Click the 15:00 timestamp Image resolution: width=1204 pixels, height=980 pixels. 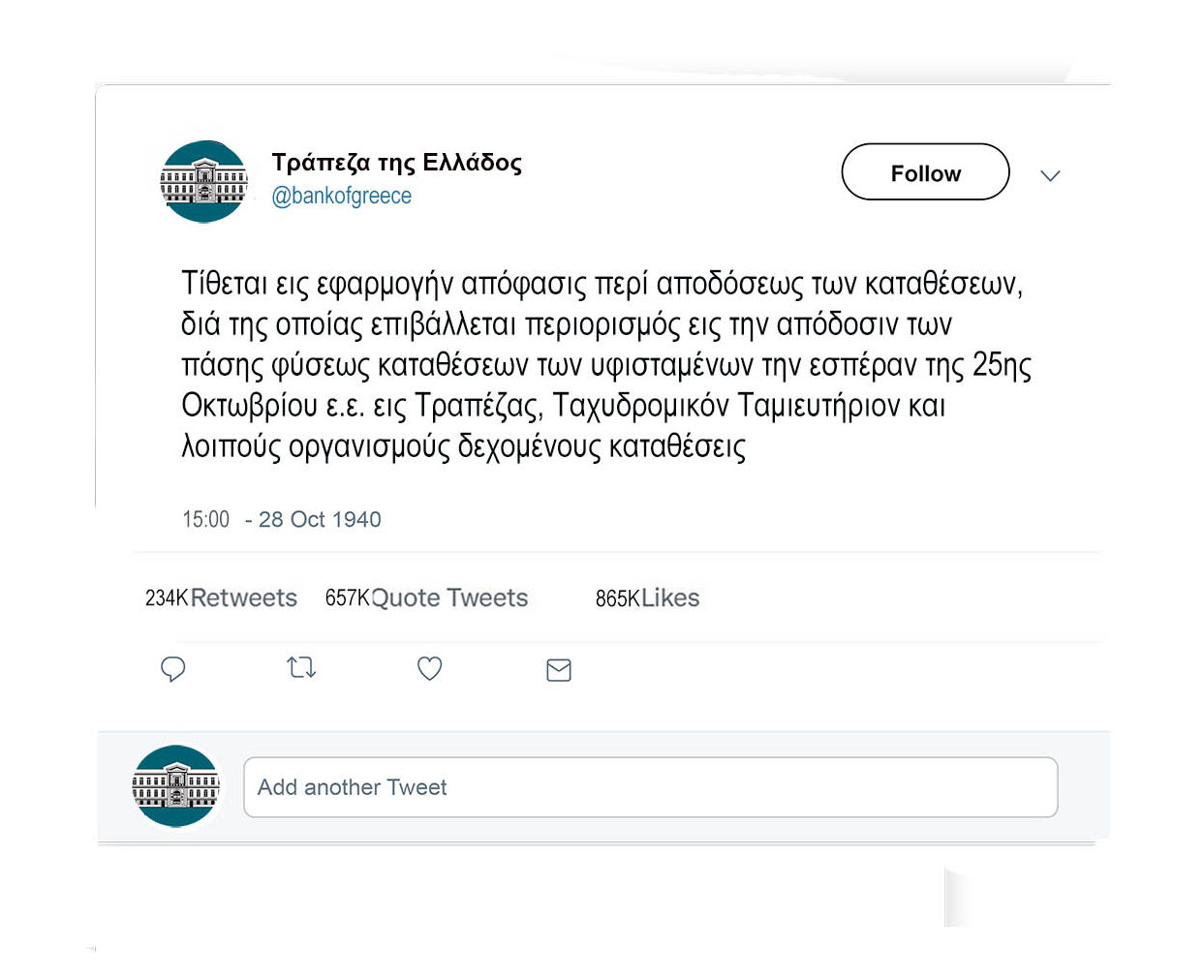click(x=205, y=519)
